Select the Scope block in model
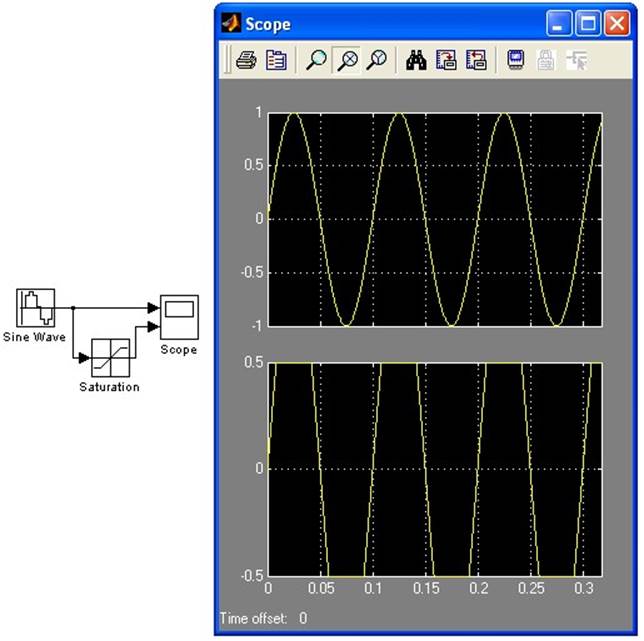The image size is (644, 641). [x=179, y=317]
